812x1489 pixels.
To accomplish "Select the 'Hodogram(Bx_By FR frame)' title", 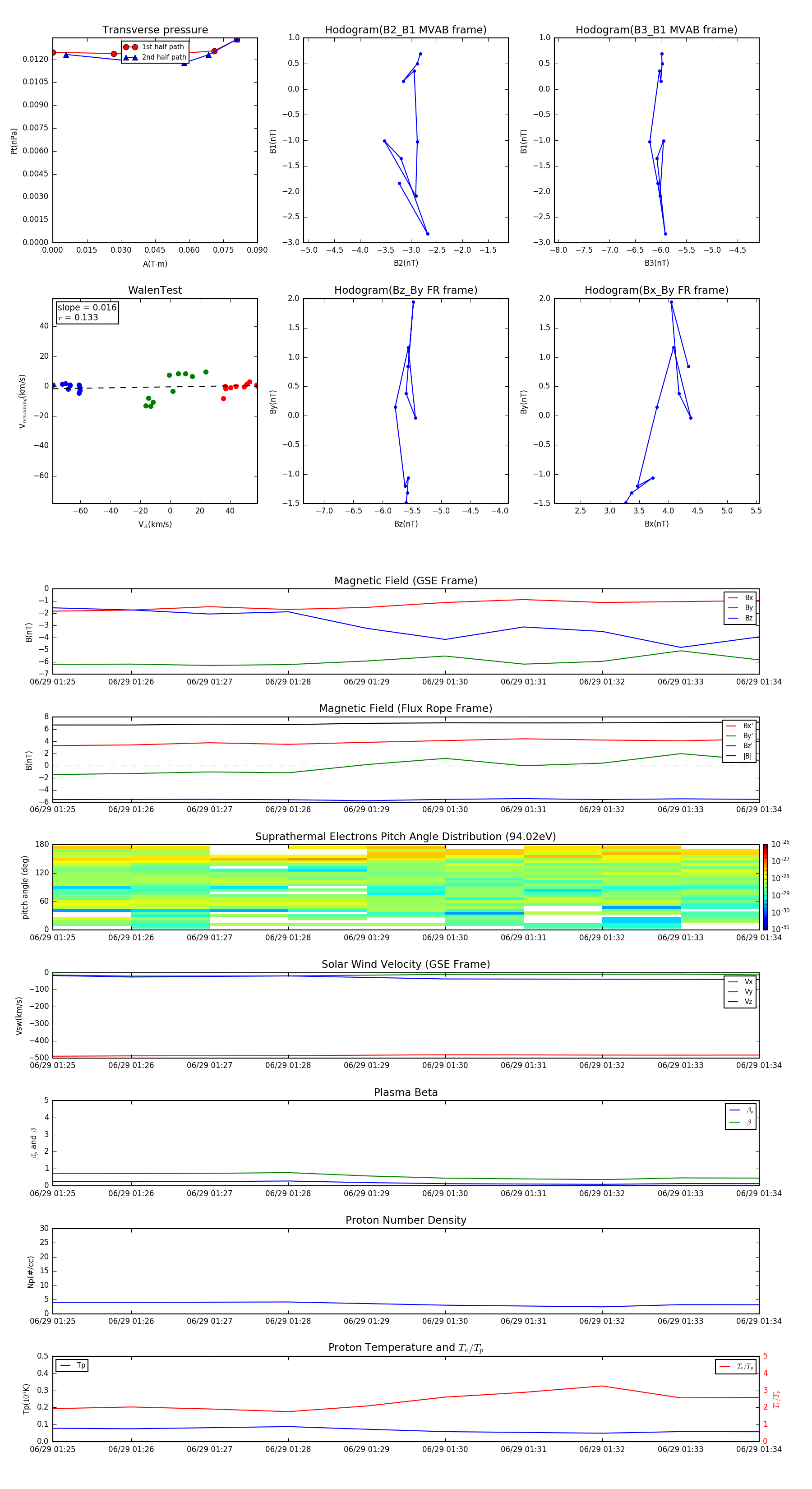I will [x=656, y=290].
